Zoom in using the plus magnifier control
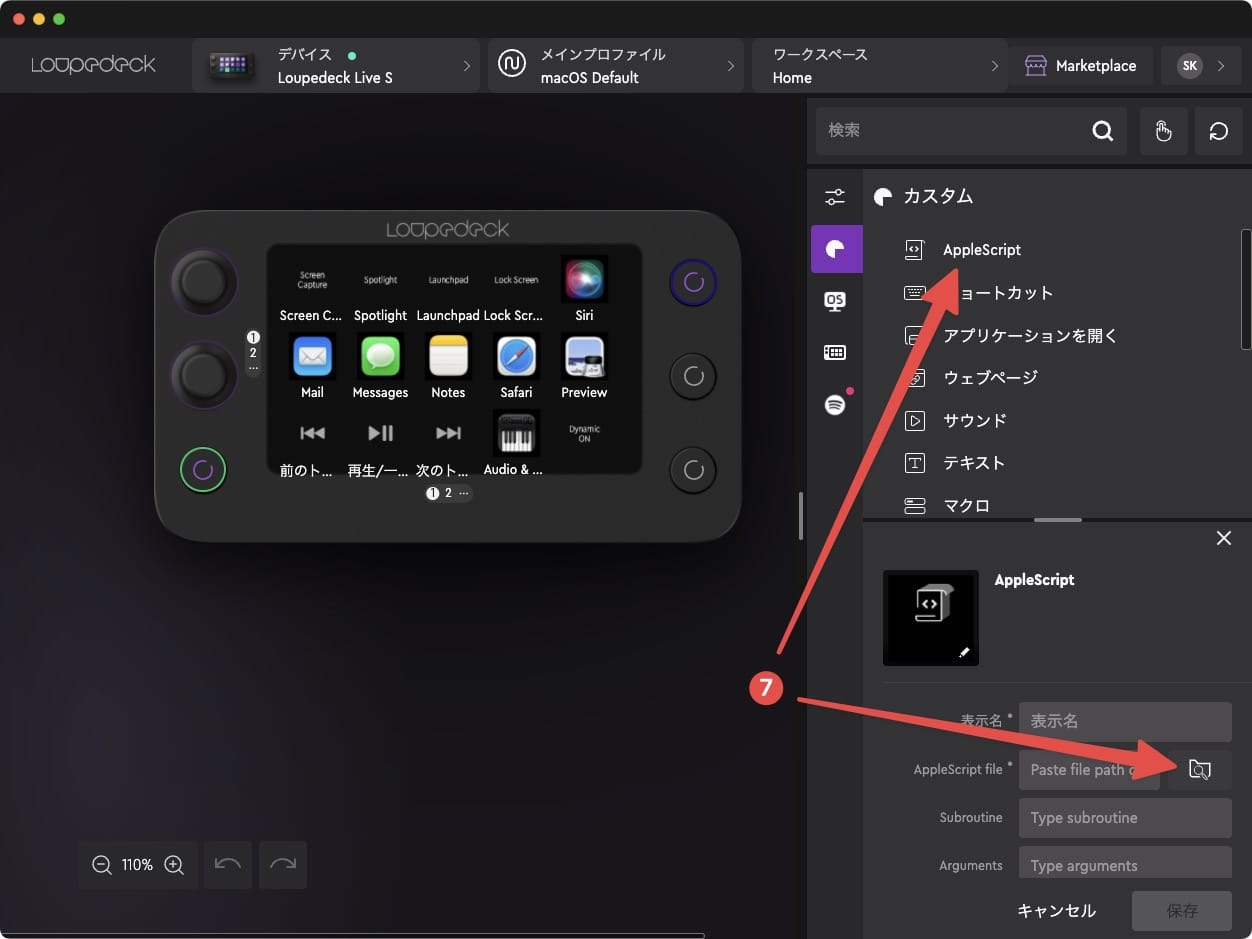This screenshot has width=1252, height=939. click(x=174, y=865)
